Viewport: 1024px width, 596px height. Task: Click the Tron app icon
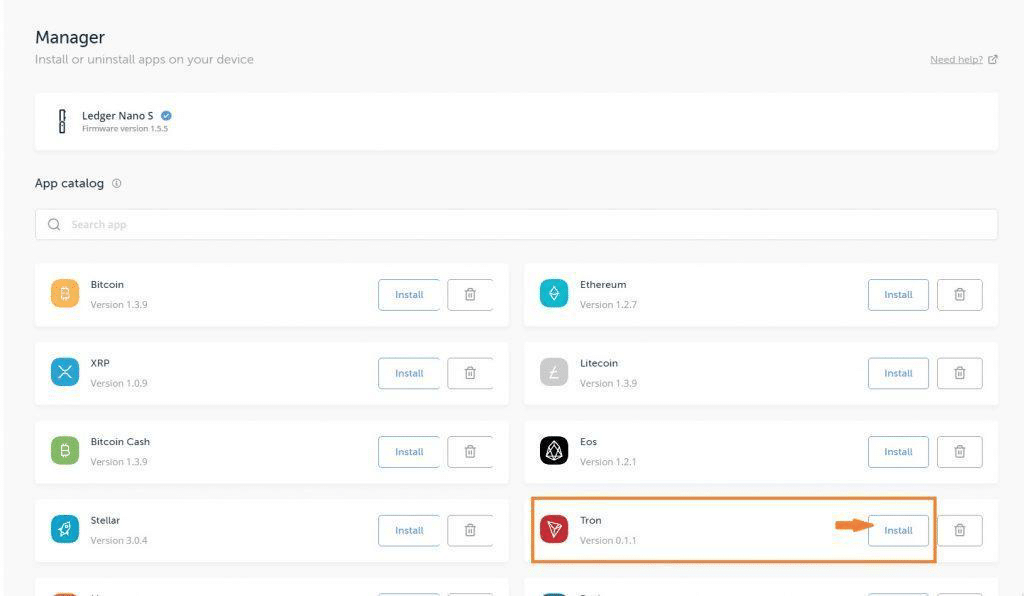[x=554, y=529]
